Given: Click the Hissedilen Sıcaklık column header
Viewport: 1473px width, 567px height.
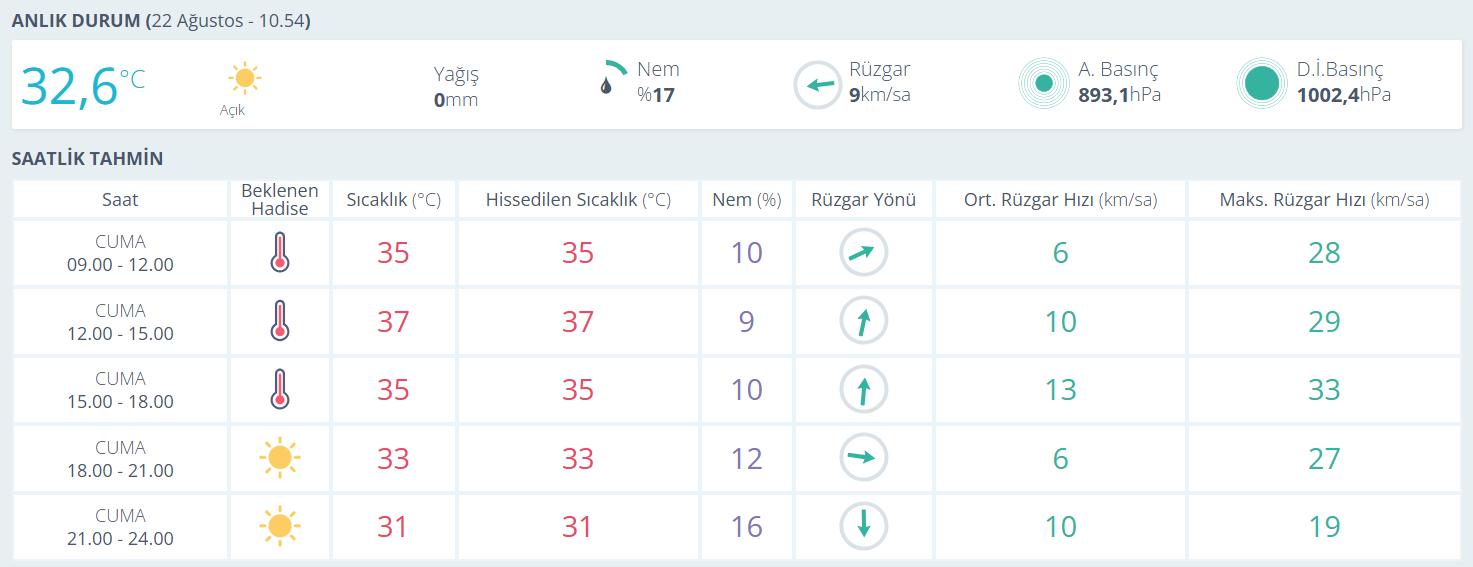Looking at the screenshot, I should pos(578,199).
